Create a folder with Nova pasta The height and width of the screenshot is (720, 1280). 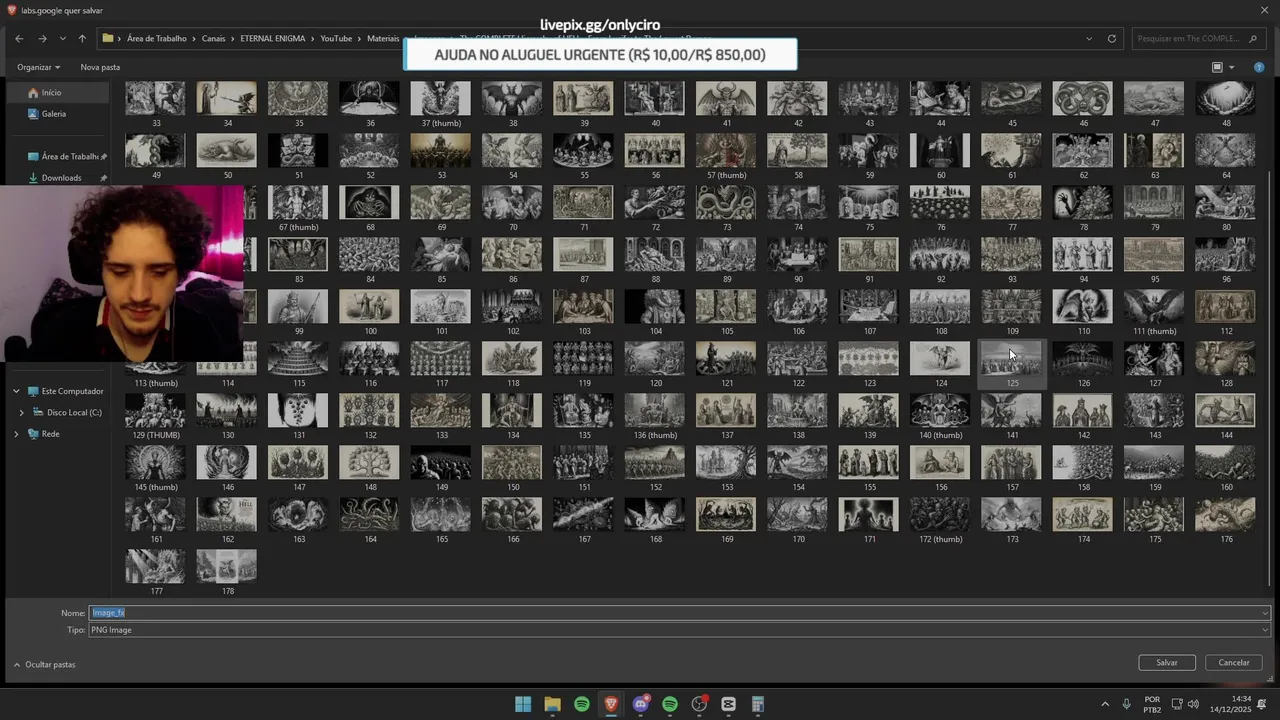coord(100,67)
